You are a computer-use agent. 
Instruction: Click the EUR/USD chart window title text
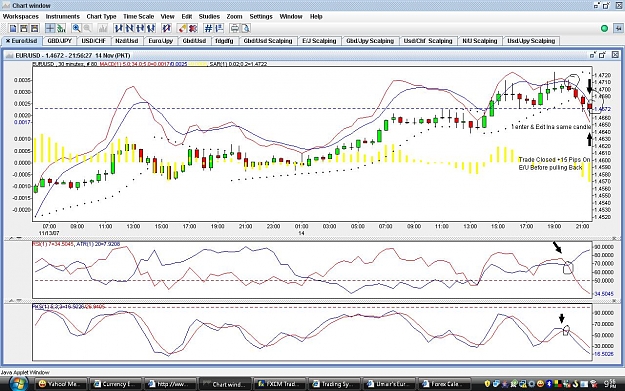point(73,55)
